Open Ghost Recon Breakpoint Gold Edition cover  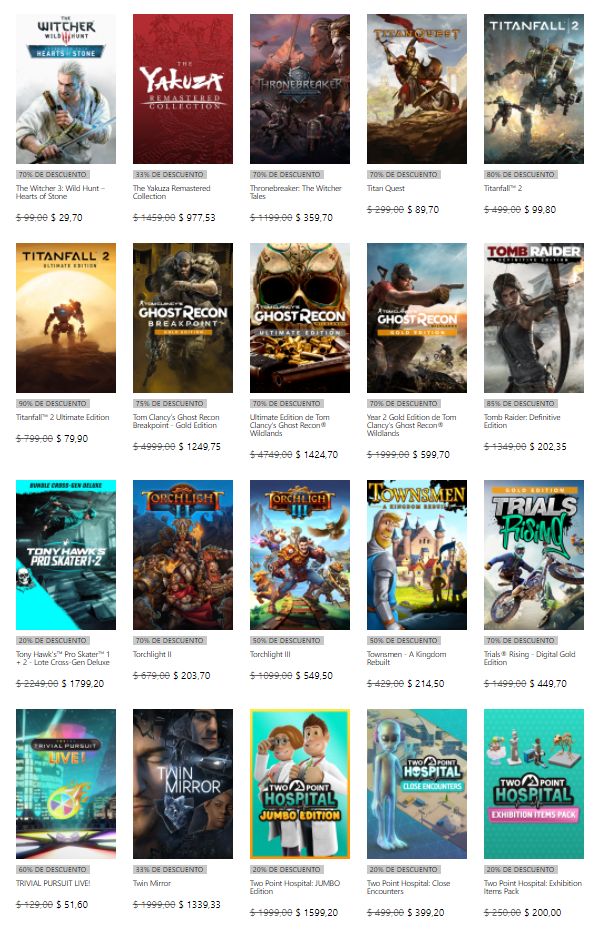coord(183,318)
